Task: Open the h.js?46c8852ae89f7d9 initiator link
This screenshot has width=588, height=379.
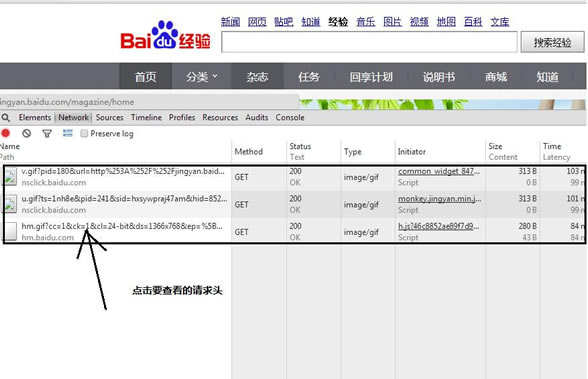Action: (438, 226)
